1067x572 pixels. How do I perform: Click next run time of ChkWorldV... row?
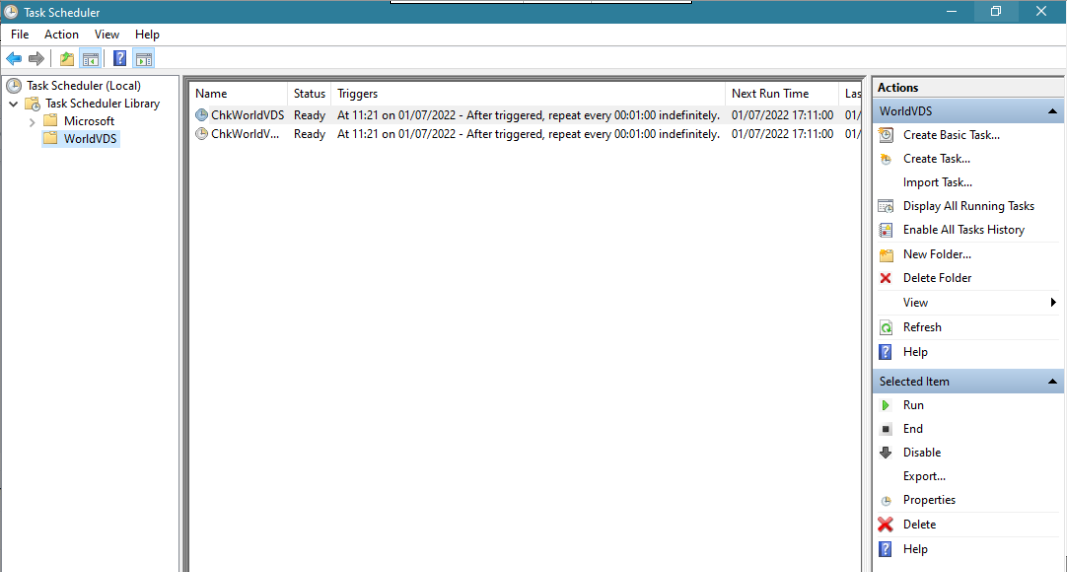click(783, 134)
